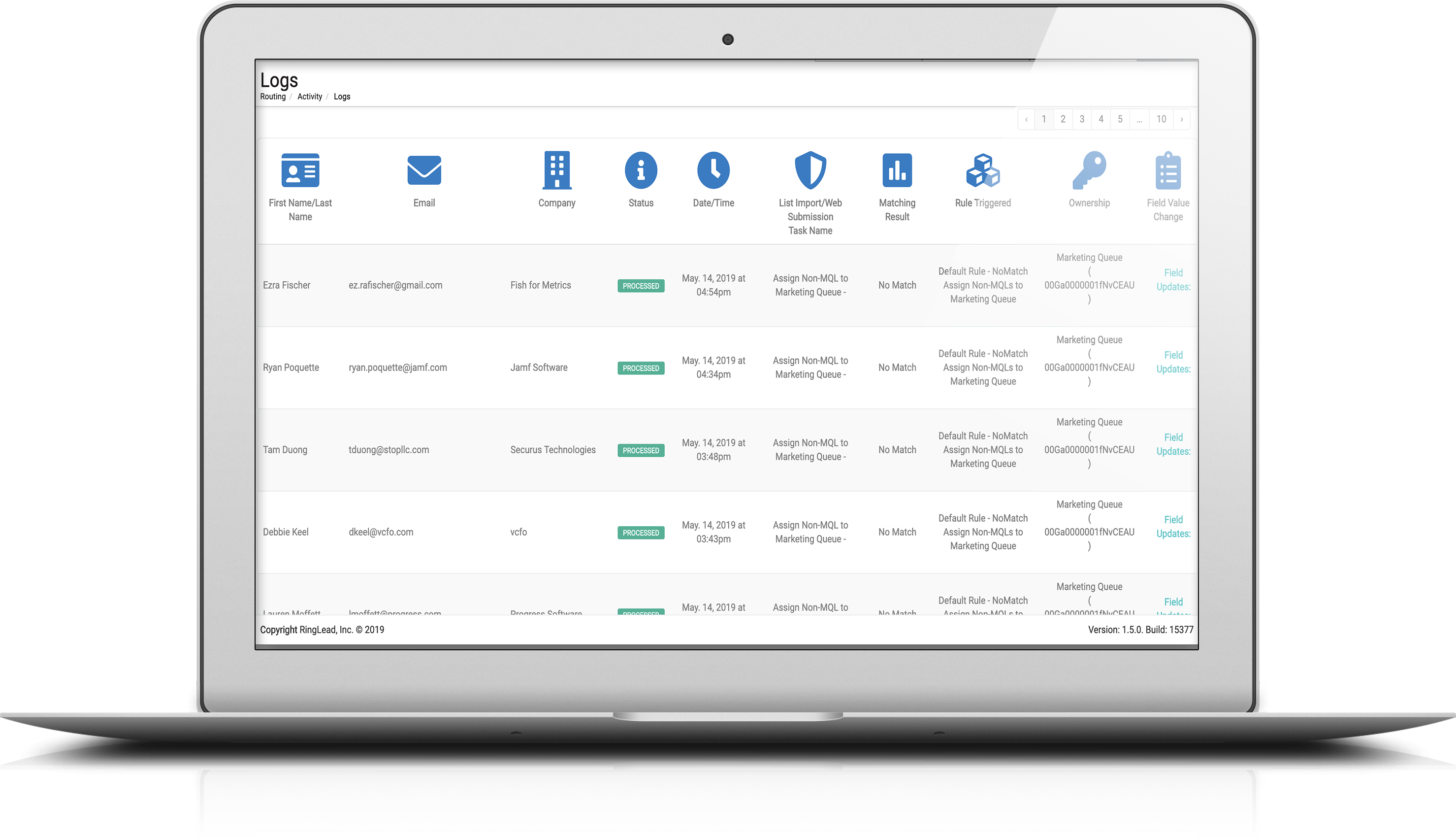Click the Field Value Change clipboard icon
This screenshot has height=839, width=1456.
click(1167, 170)
